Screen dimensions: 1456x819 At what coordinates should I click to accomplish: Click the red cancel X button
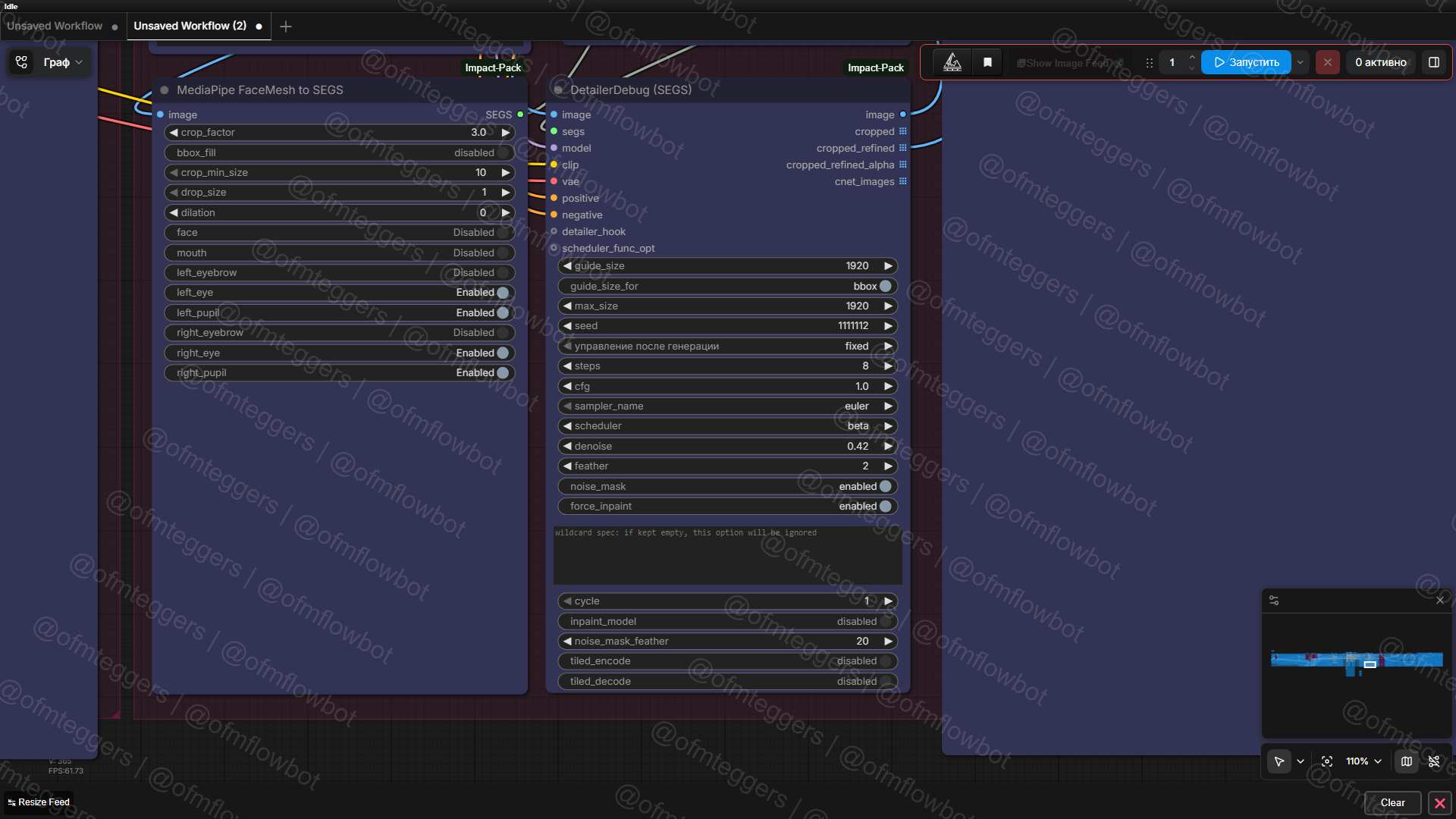[x=1327, y=62]
